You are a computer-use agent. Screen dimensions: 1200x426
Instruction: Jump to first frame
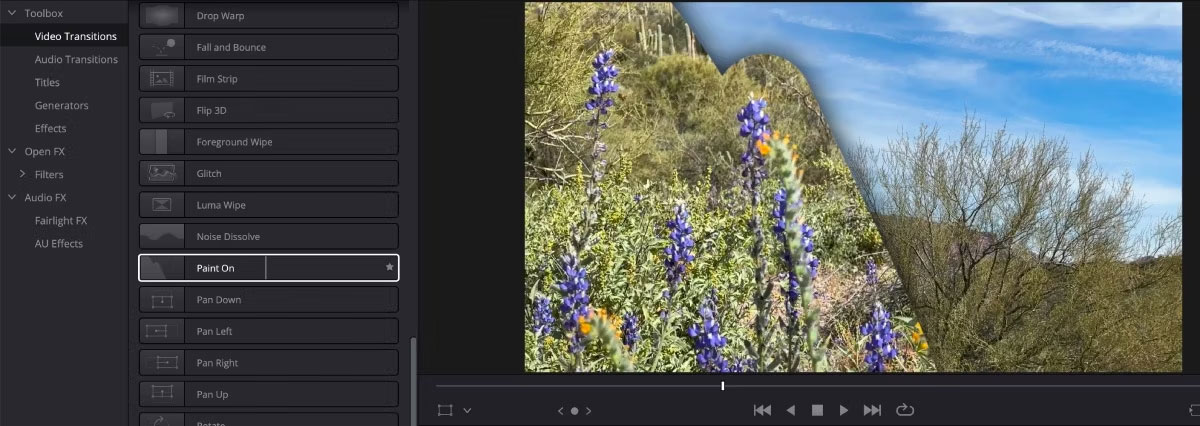click(762, 410)
